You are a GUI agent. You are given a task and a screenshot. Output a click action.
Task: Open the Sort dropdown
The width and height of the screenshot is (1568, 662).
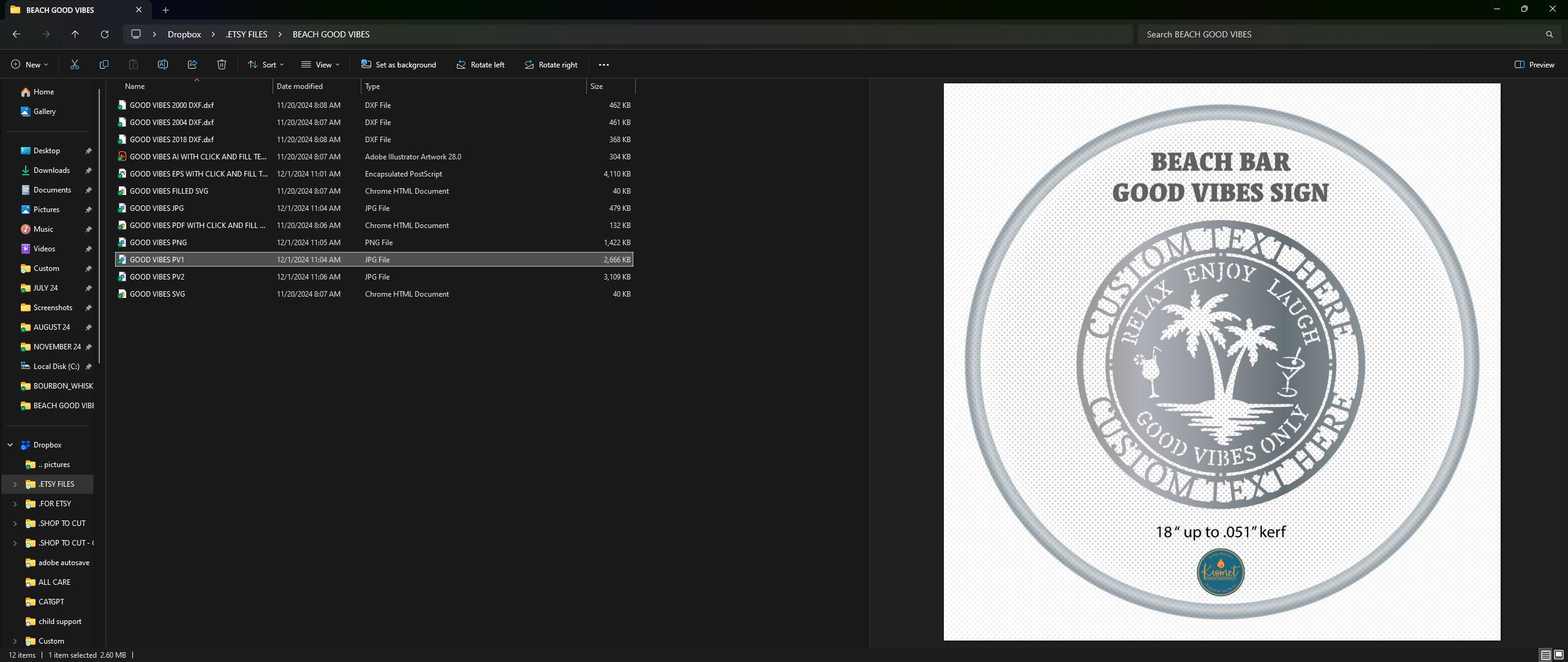266,64
